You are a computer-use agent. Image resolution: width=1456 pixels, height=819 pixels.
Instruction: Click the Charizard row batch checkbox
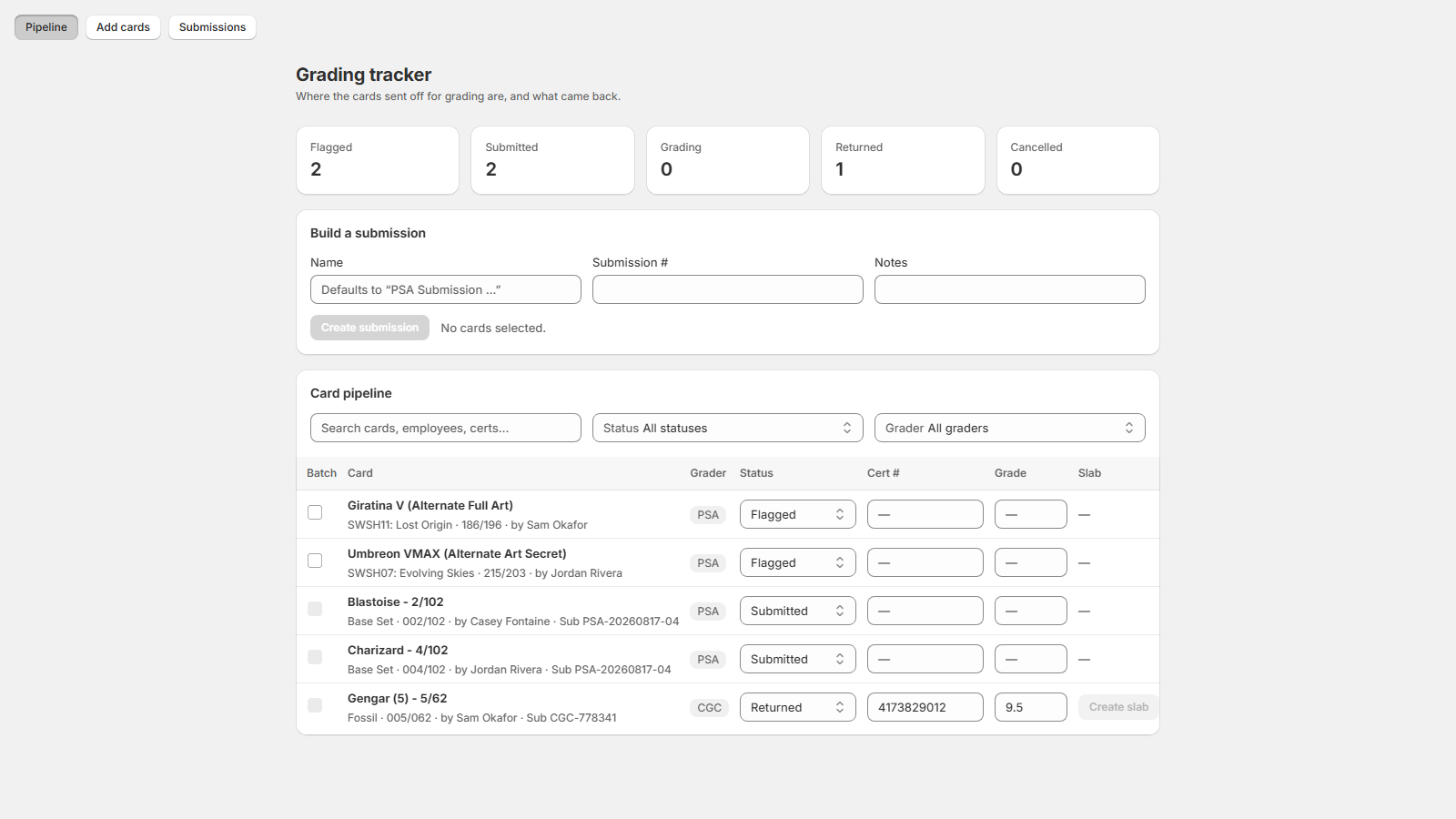[315, 657]
